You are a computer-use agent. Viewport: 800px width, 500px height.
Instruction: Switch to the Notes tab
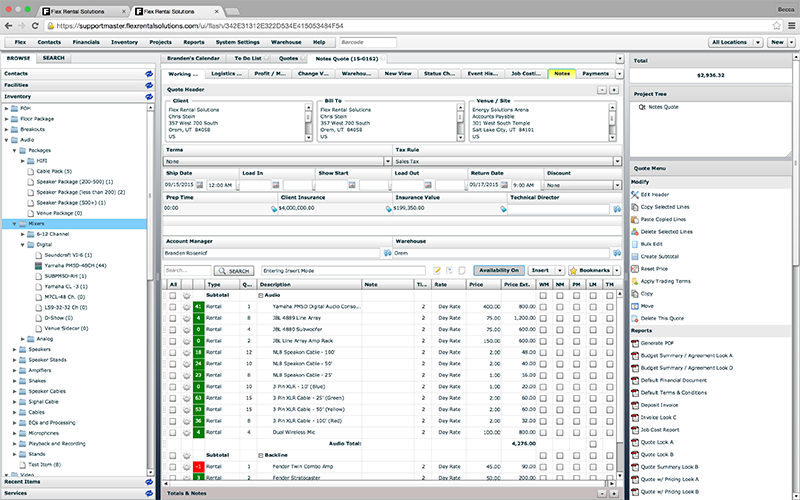(562, 73)
